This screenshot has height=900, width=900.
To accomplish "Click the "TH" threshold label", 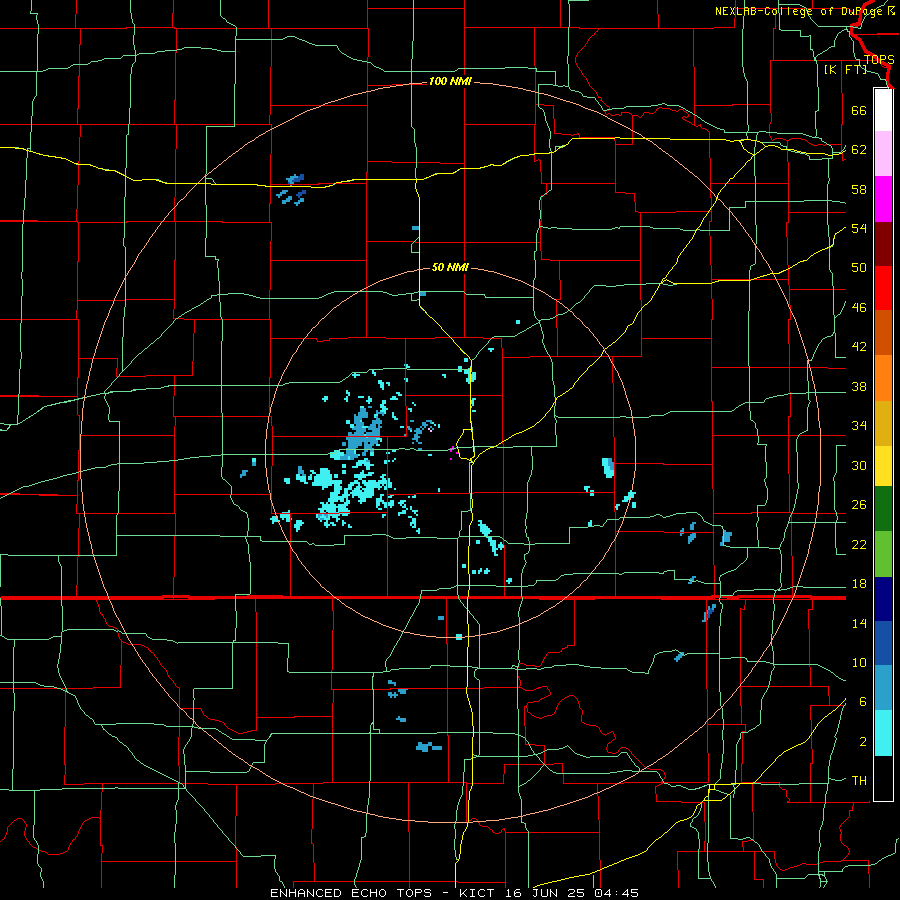I will (859, 781).
